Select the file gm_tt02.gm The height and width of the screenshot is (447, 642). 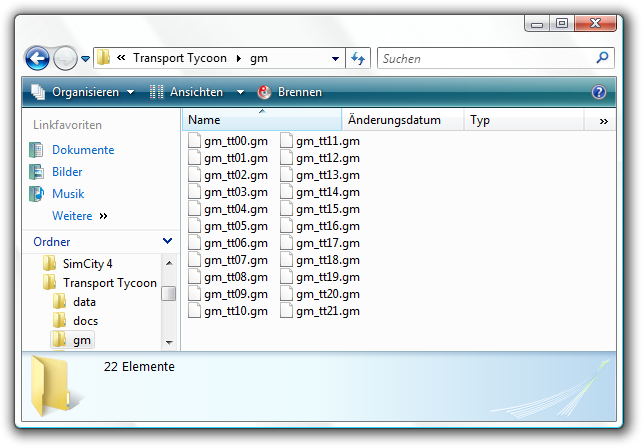point(236,175)
